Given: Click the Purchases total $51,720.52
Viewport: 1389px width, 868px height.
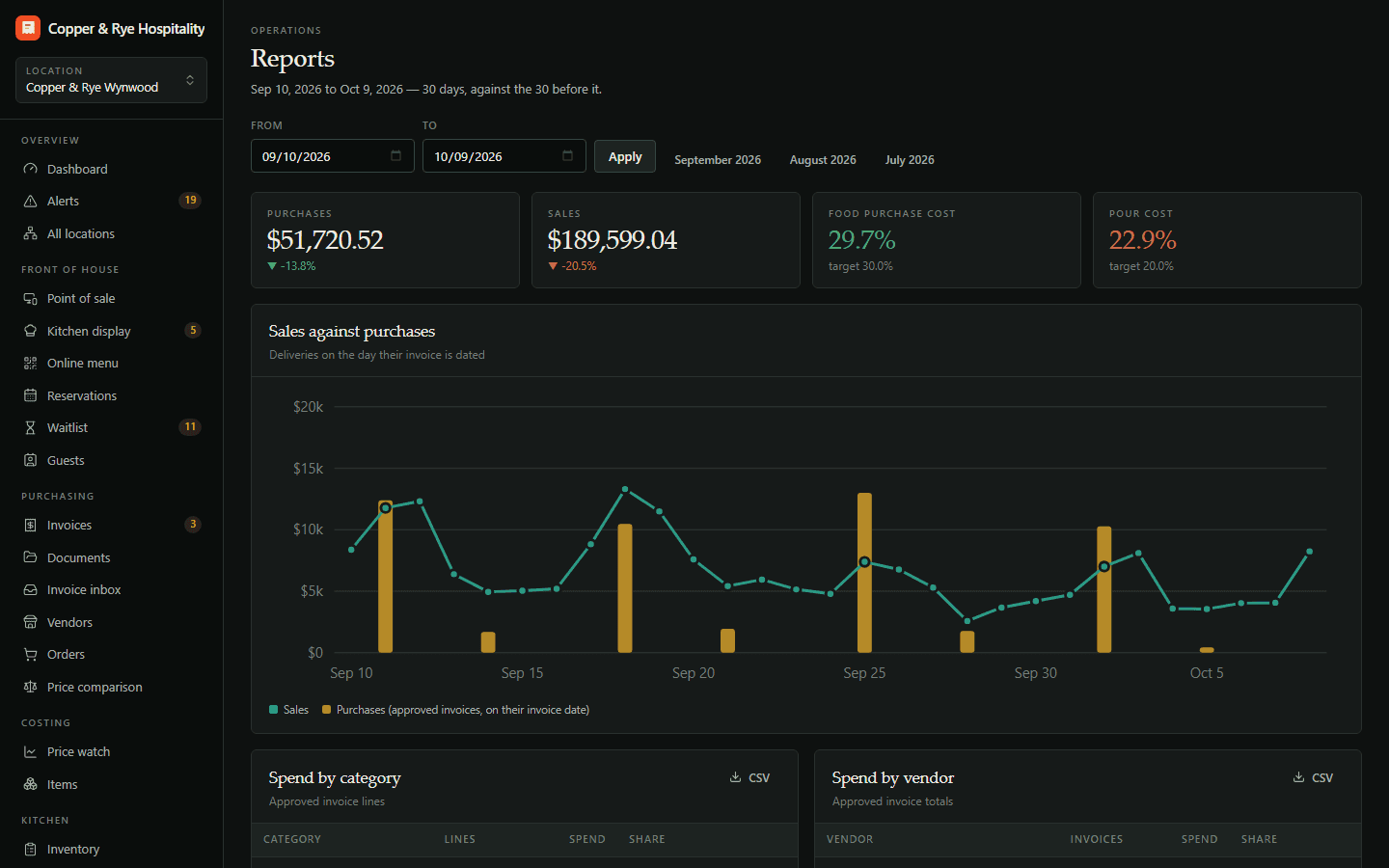Looking at the screenshot, I should (x=325, y=239).
